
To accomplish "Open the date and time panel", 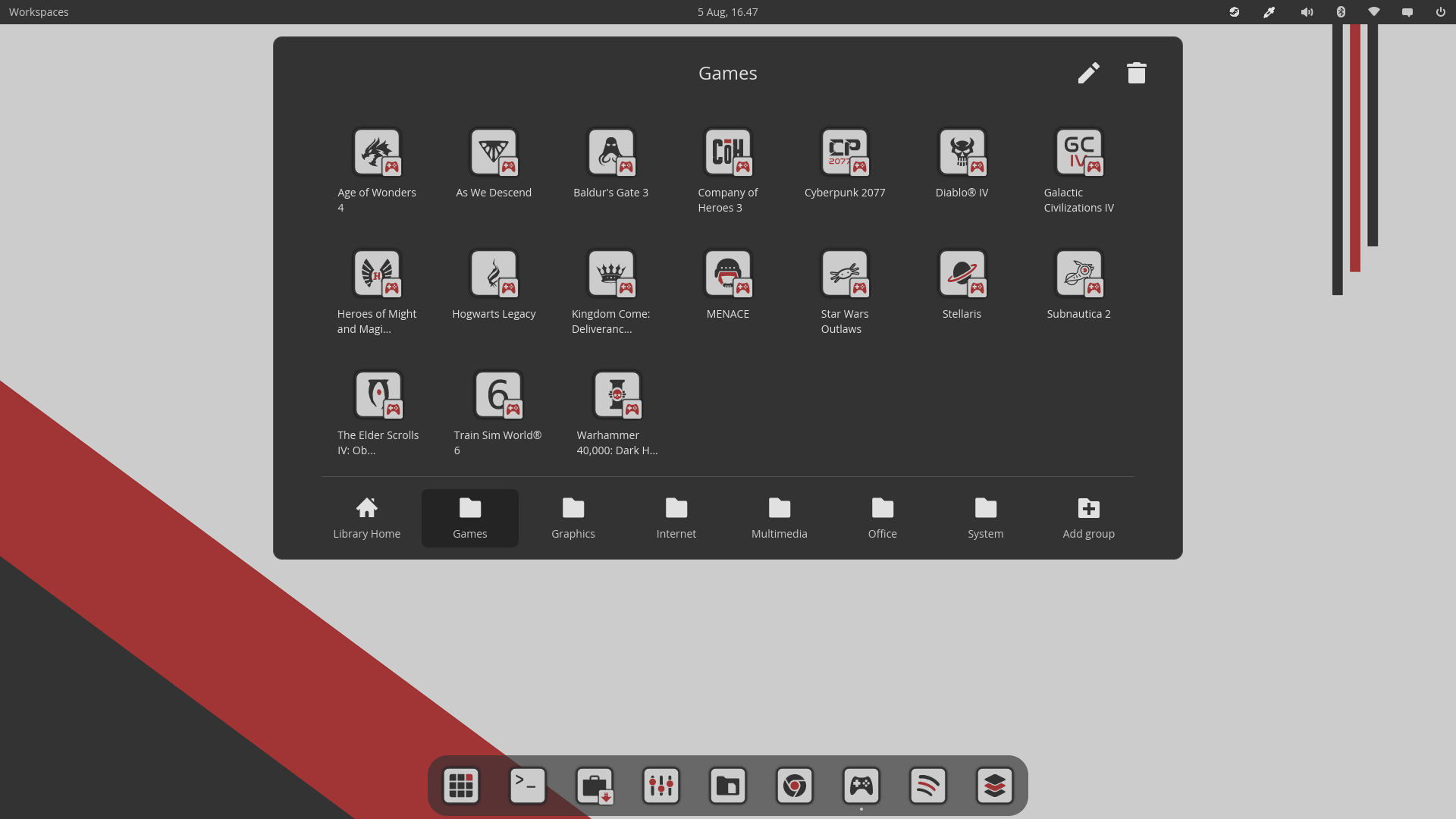I will pyautogui.click(x=728, y=12).
